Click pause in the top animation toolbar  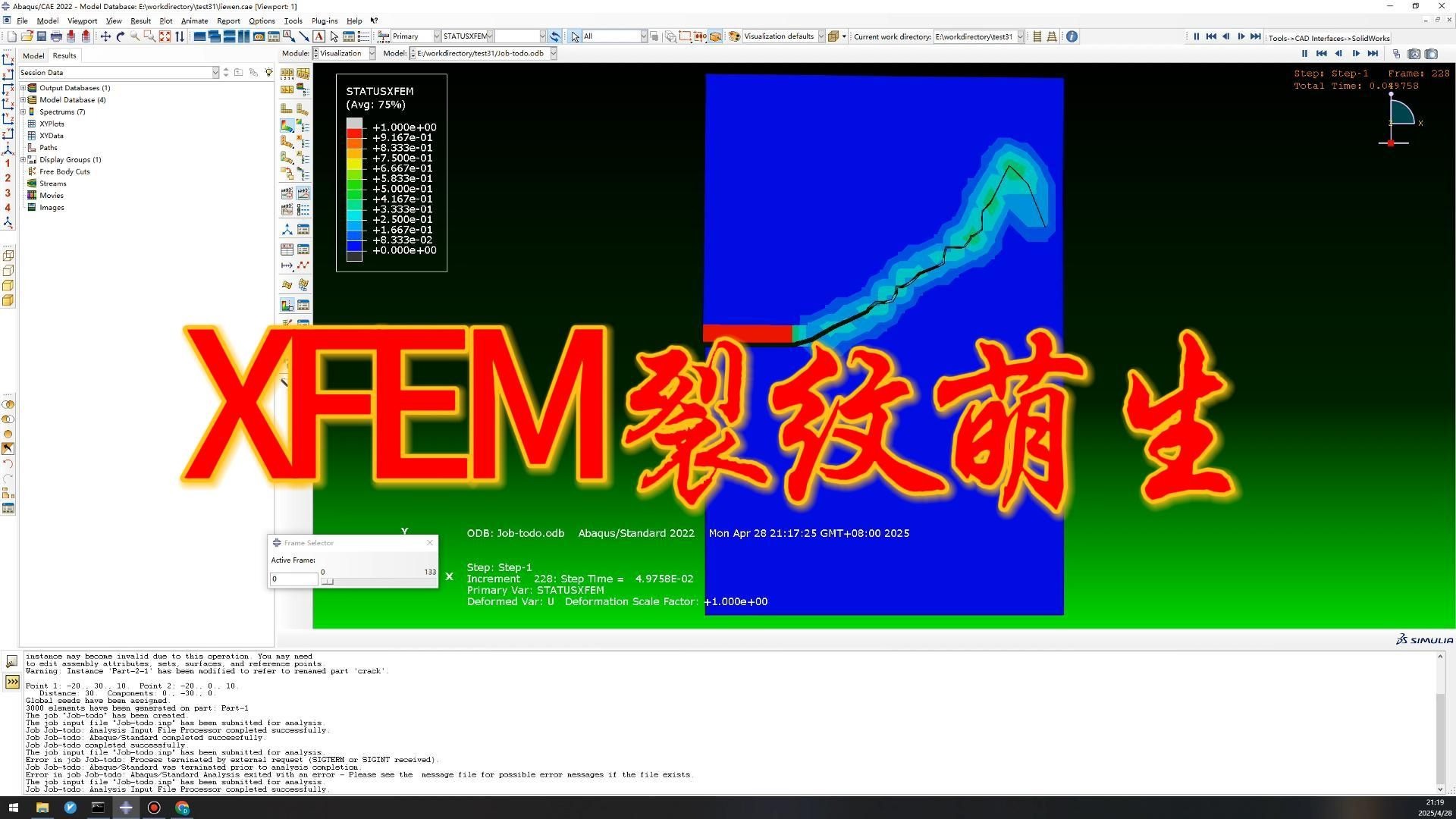point(1197,36)
